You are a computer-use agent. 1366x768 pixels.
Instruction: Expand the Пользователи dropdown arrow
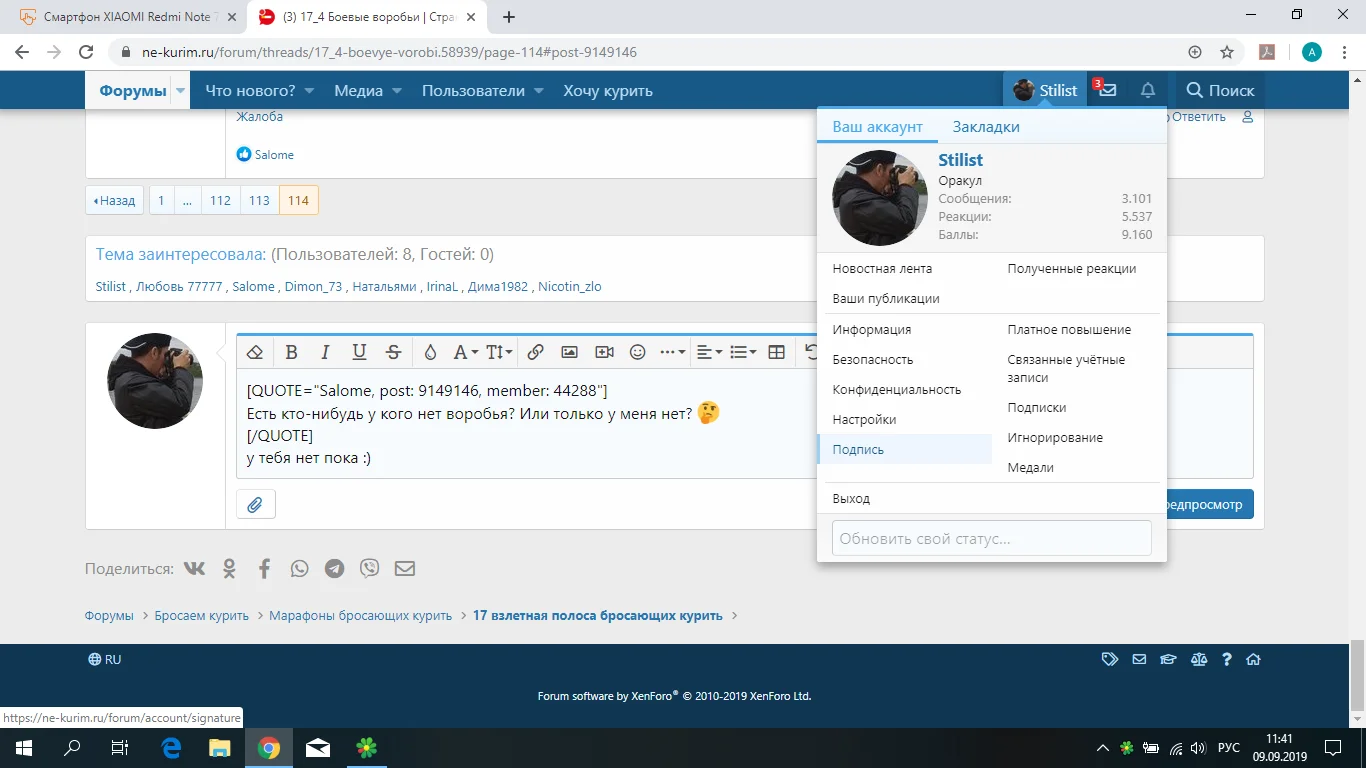(538, 90)
